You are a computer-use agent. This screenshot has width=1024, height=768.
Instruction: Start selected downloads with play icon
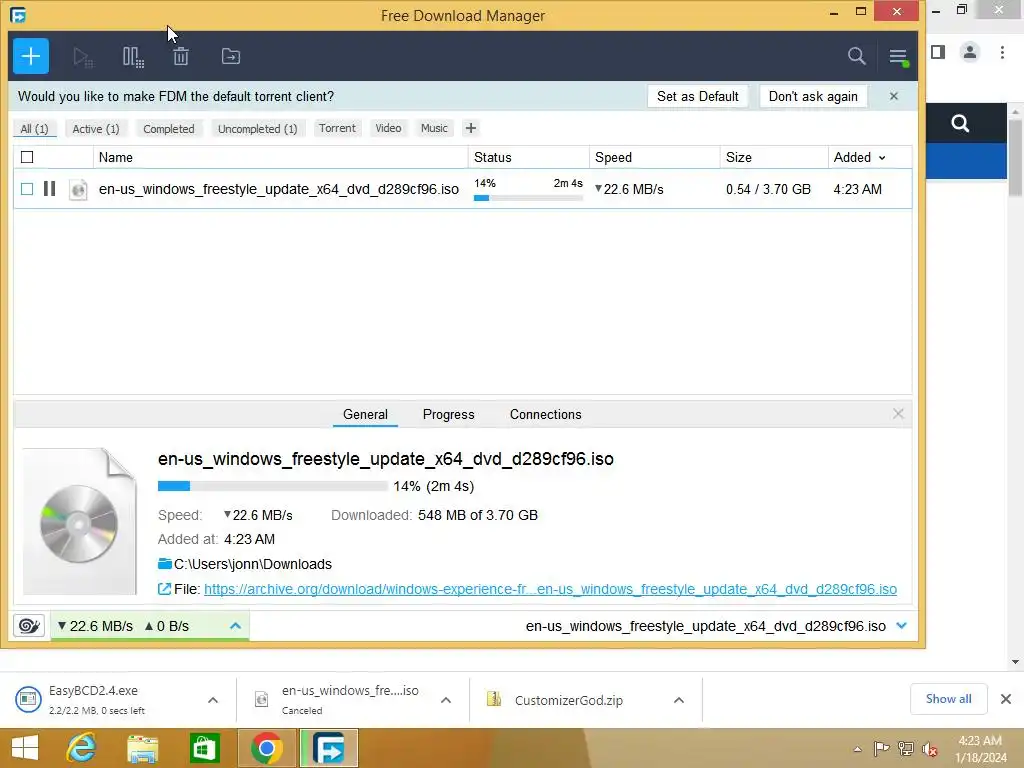[83, 57]
